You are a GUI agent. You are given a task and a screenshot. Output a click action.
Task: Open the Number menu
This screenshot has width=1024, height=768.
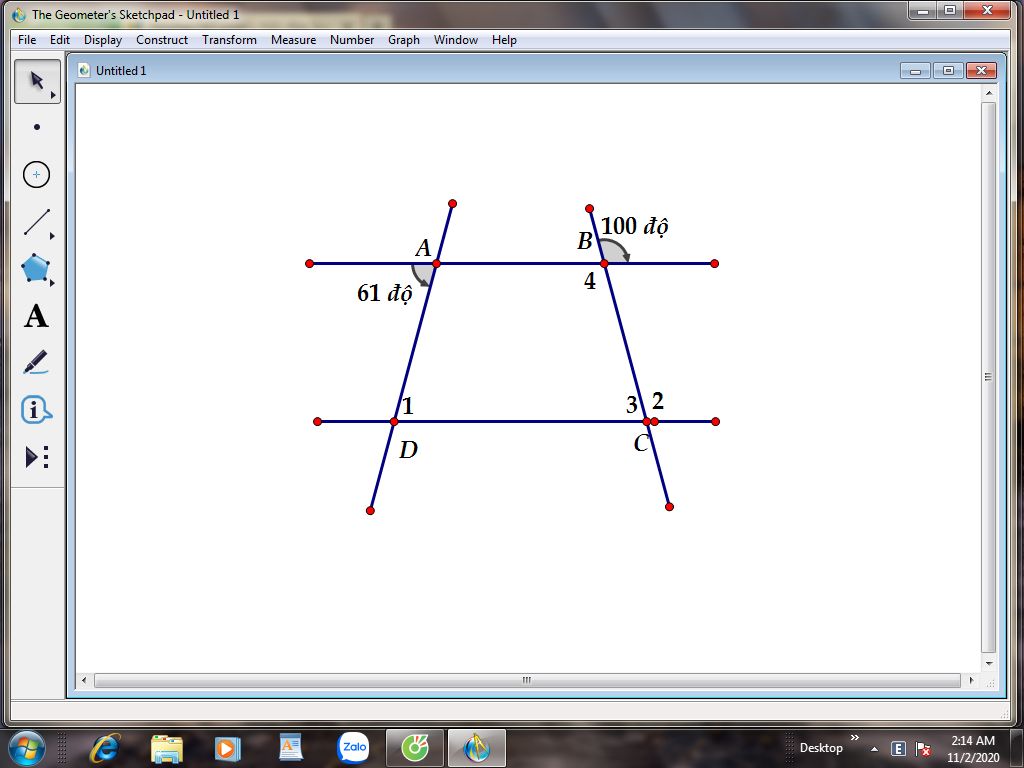pyautogui.click(x=352, y=40)
